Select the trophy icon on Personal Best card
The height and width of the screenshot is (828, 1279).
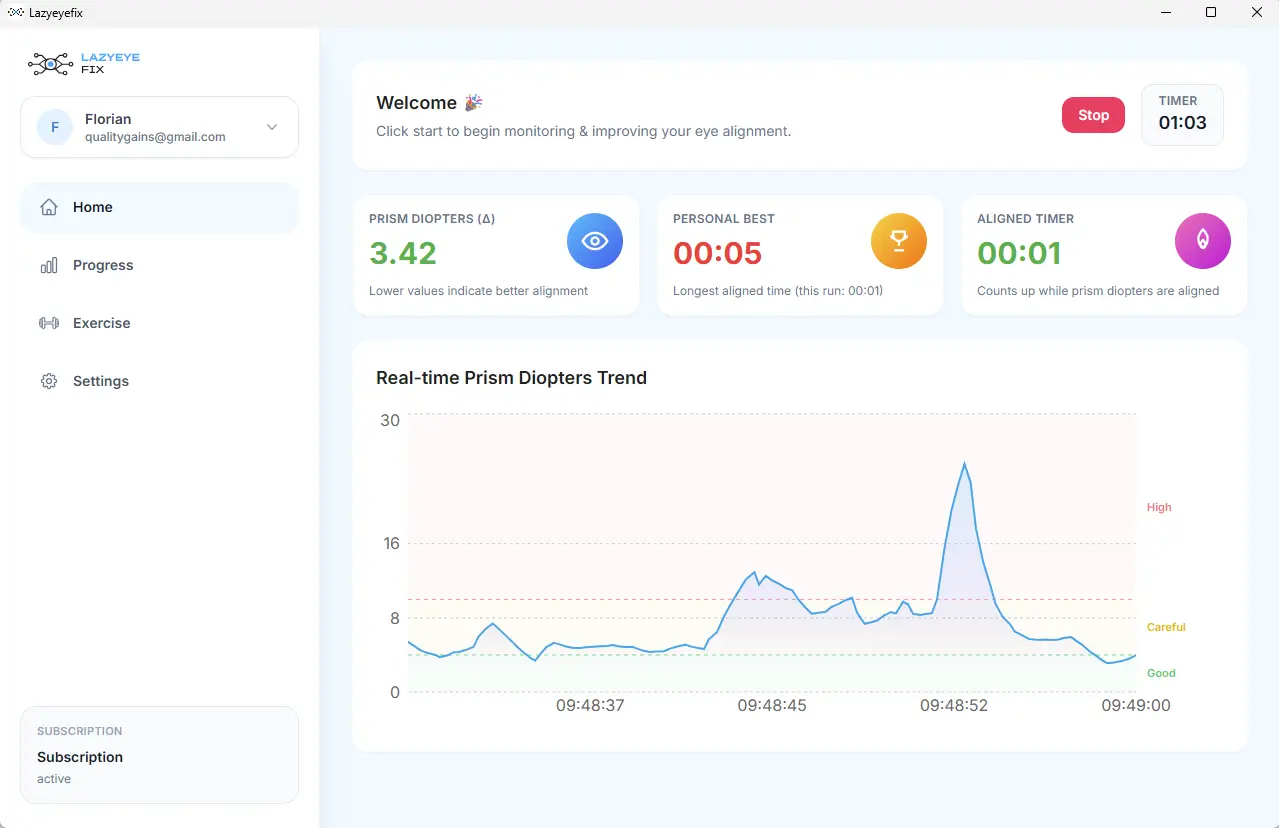pyautogui.click(x=898, y=240)
